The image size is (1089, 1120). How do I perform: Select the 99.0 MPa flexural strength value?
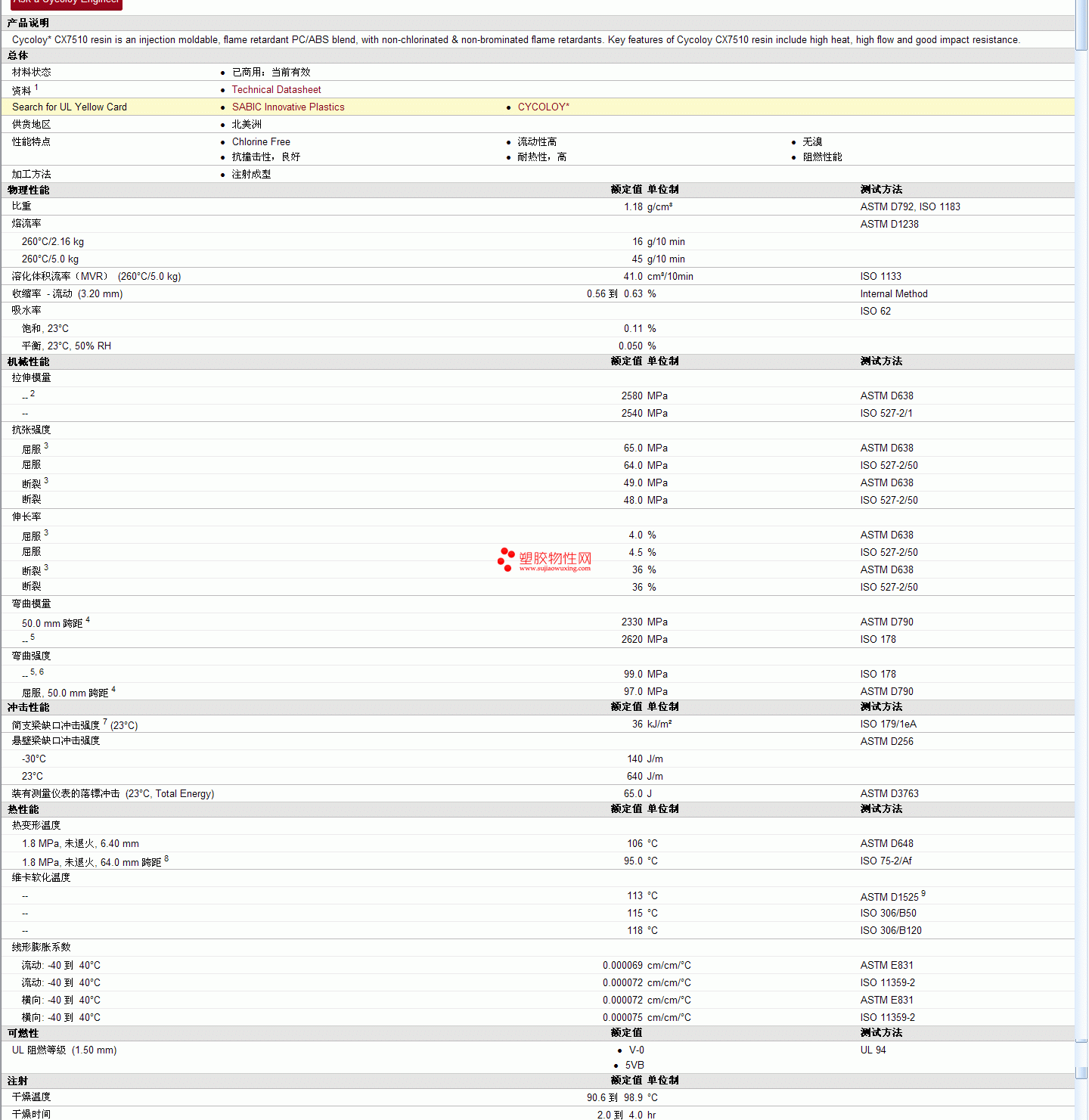[646, 674]
